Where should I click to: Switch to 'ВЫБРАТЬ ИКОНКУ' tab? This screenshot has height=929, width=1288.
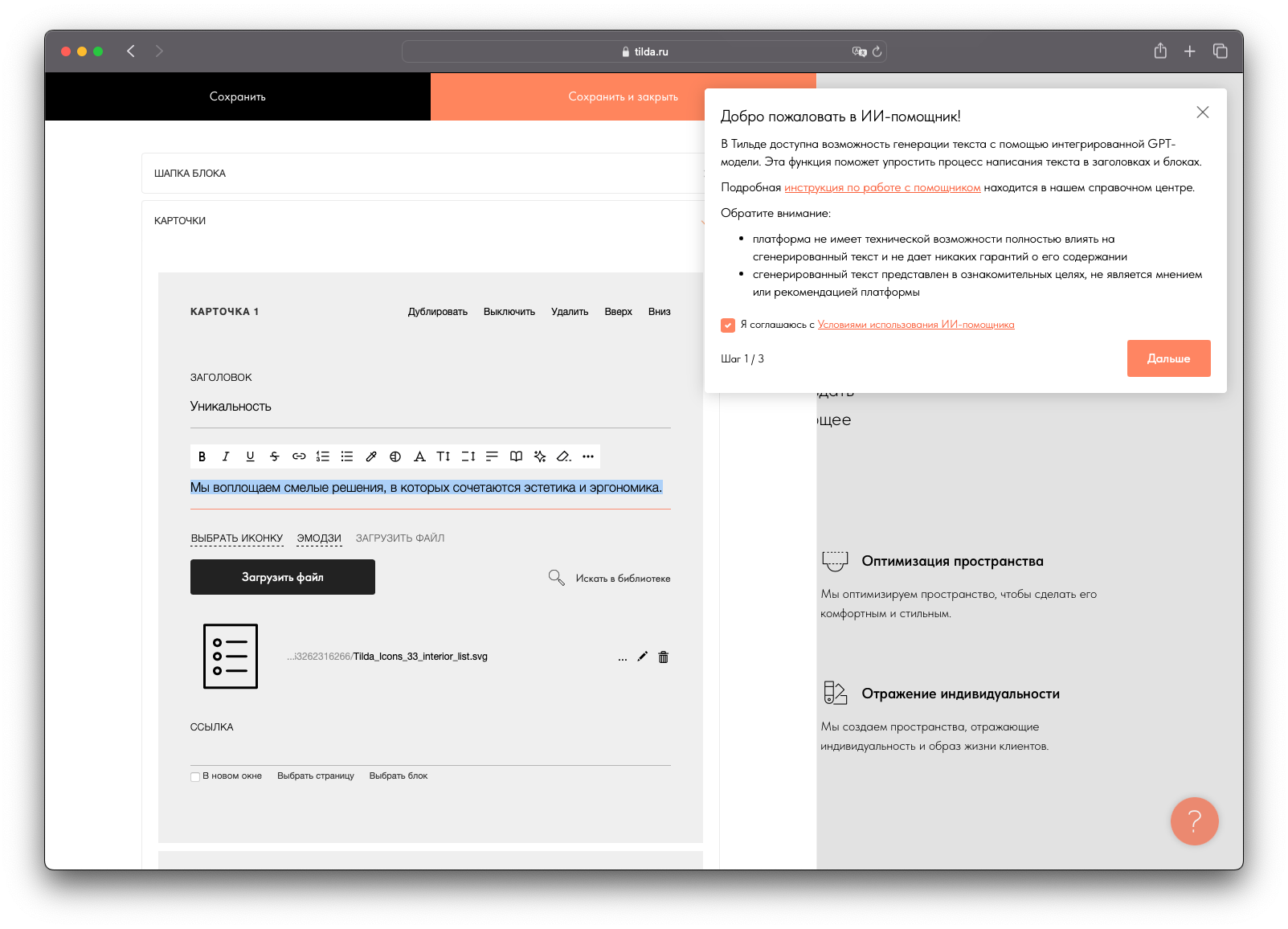[237, 538]
